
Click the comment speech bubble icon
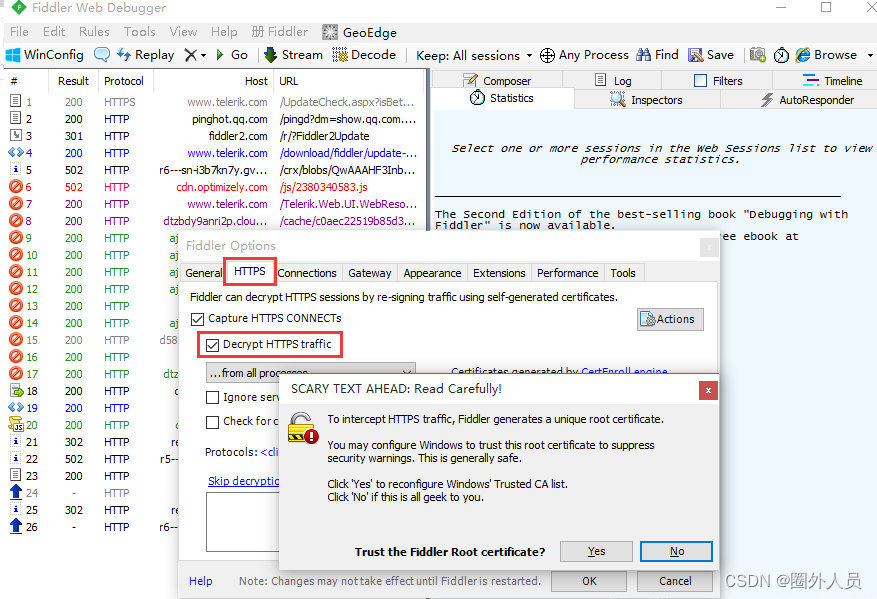(x=102, y=55)
